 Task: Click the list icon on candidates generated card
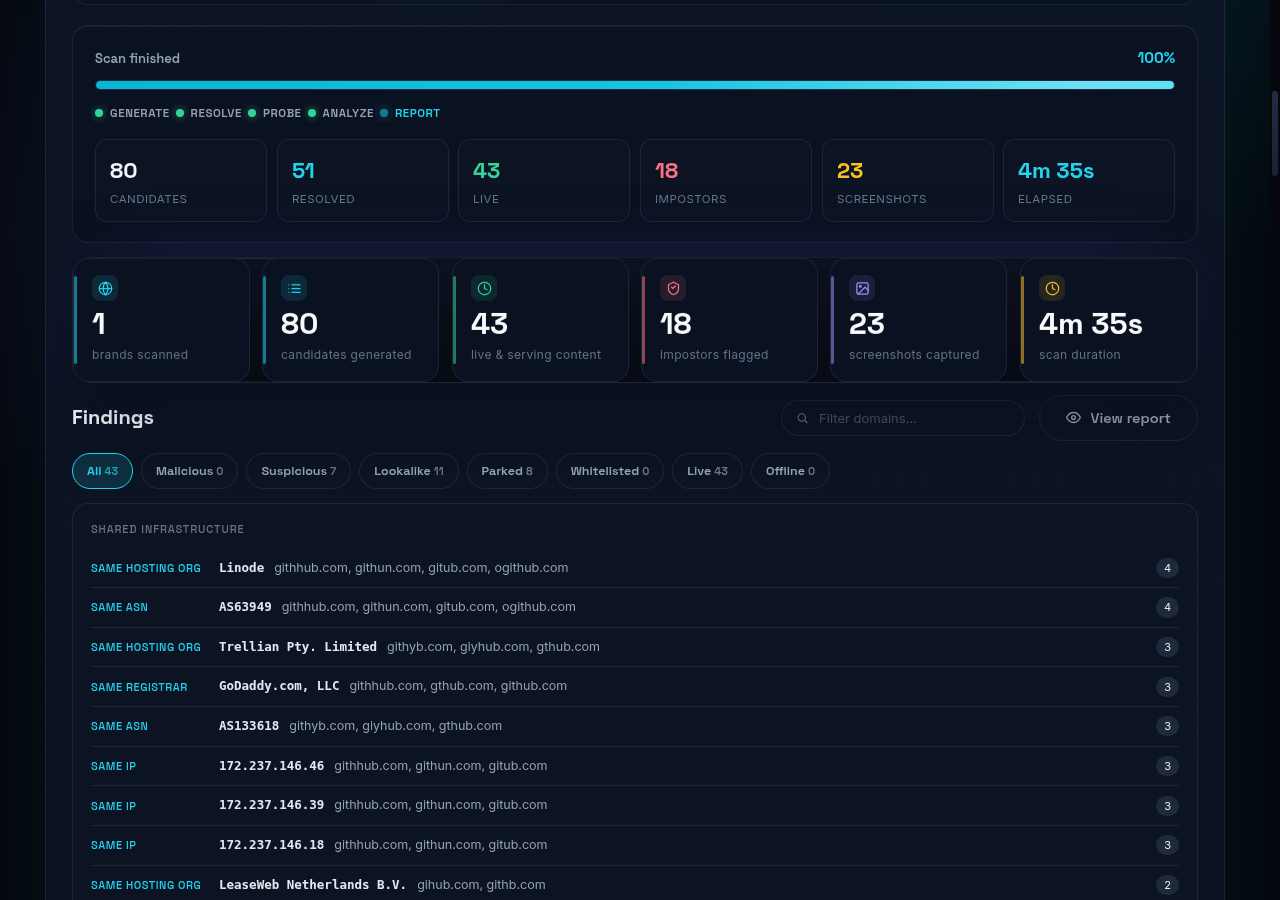point(294,288)
